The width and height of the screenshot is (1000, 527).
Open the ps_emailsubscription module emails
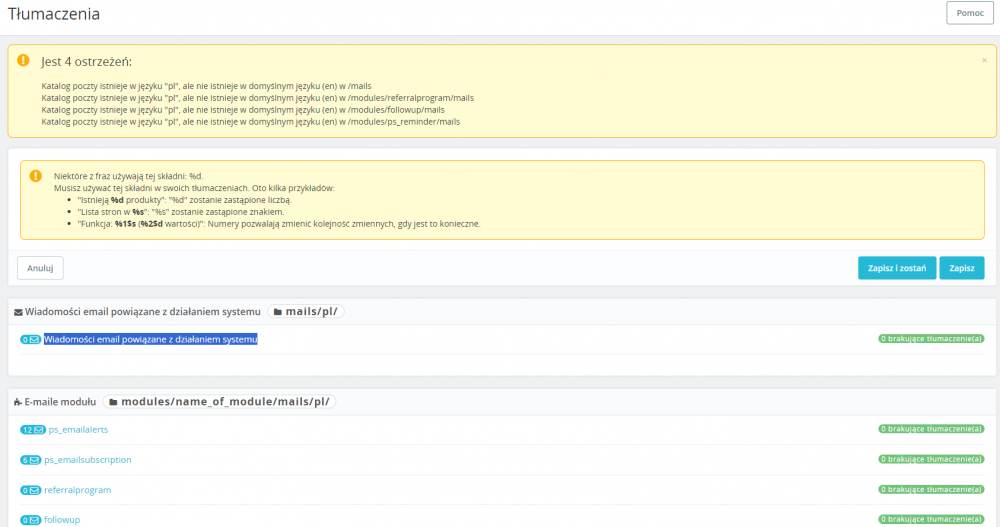[87, 459]
